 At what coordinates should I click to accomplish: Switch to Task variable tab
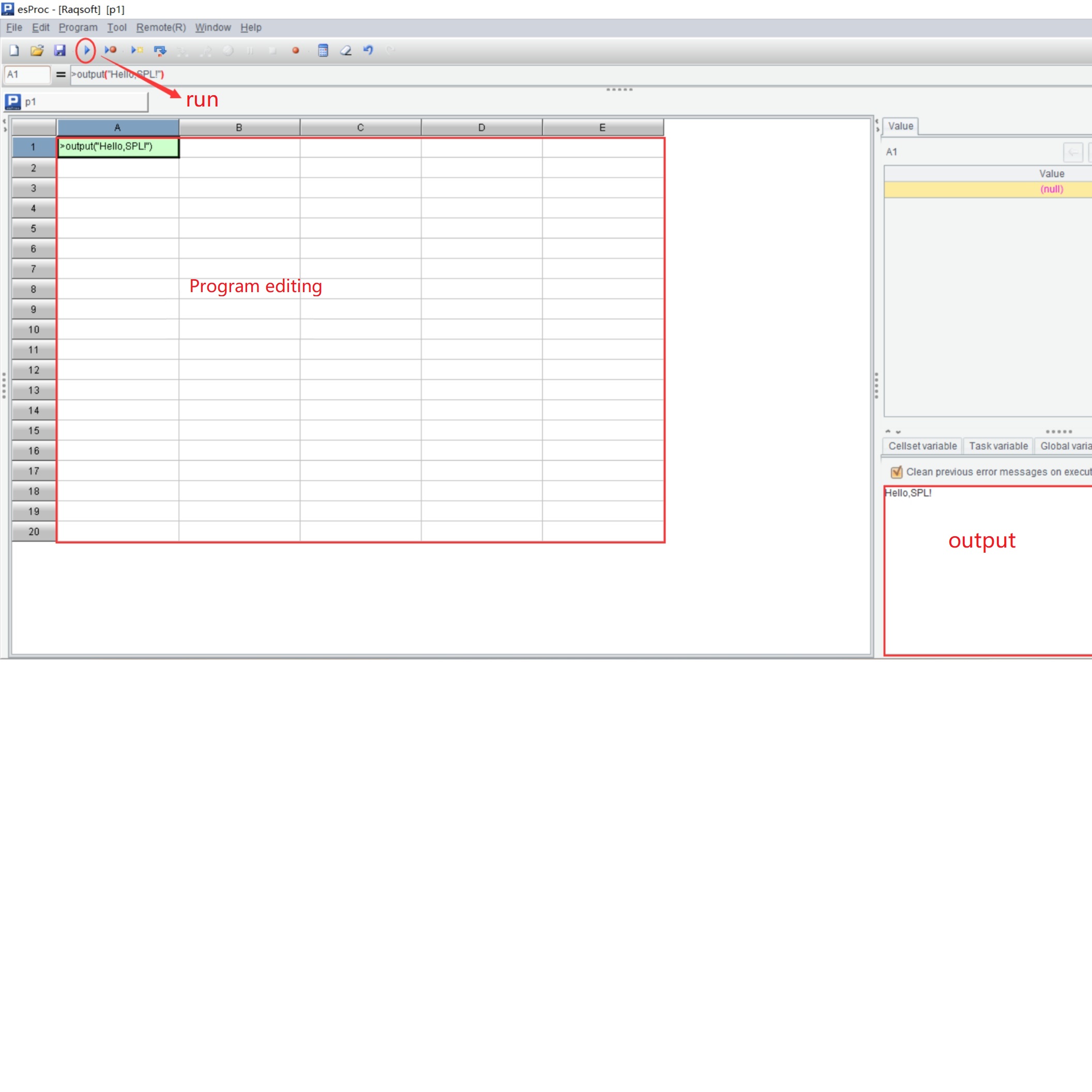(998, 446)
